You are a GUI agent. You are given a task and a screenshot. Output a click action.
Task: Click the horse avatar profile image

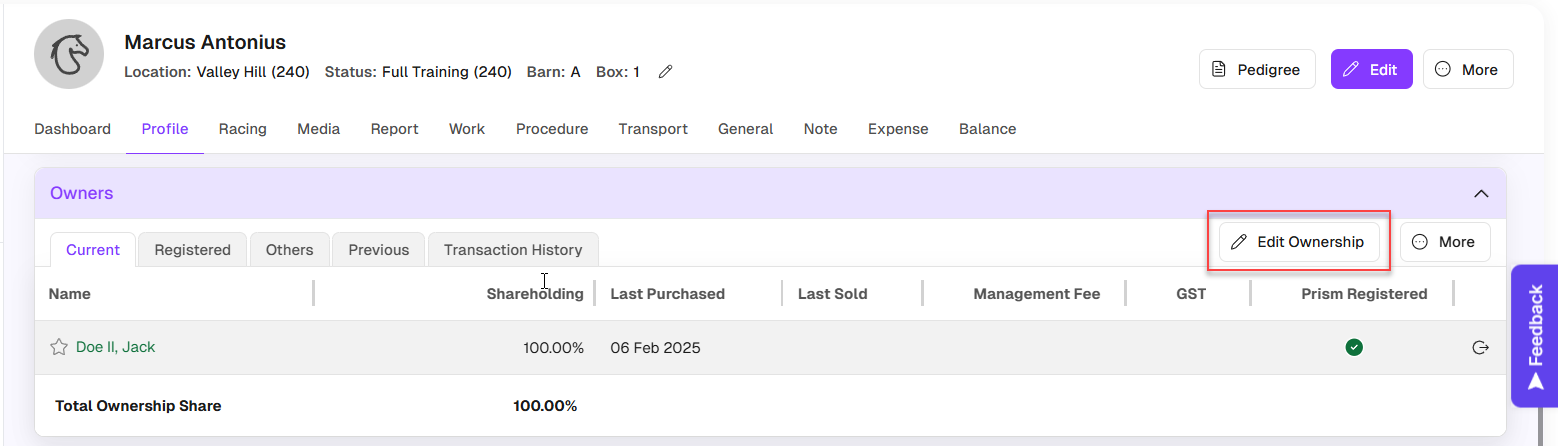70,55
